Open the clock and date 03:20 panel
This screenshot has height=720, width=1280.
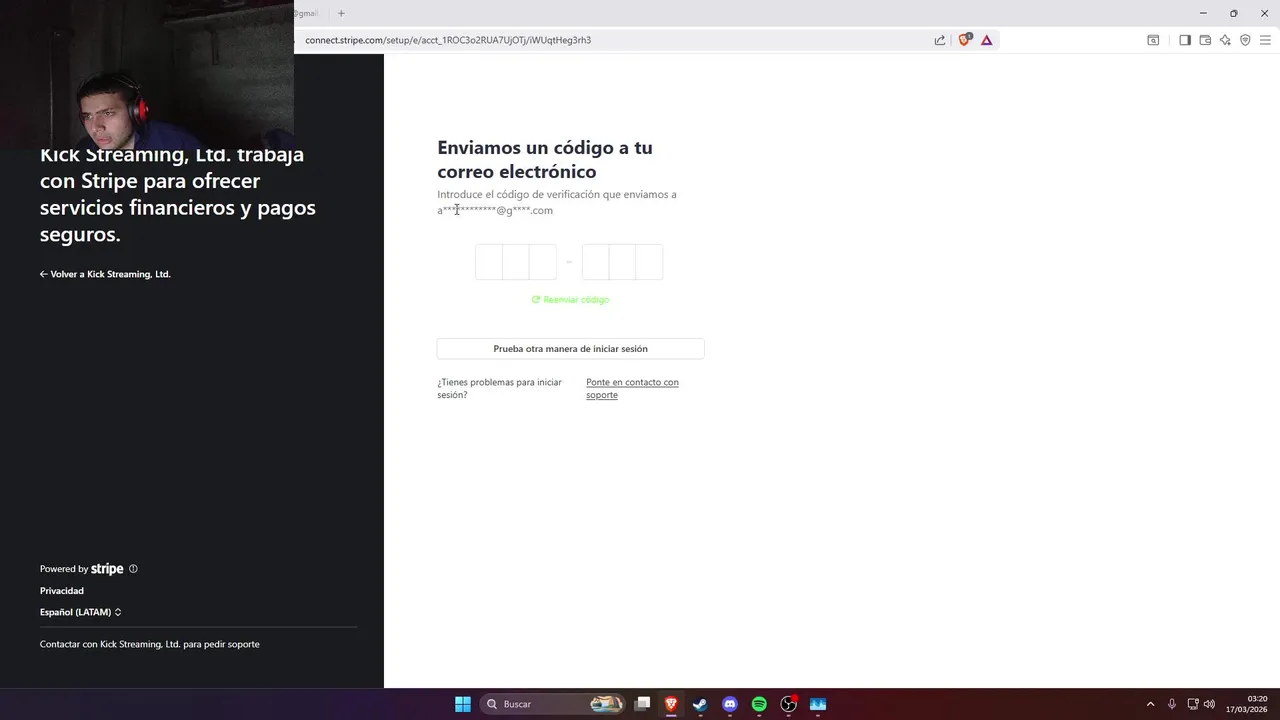(1248, 704)
